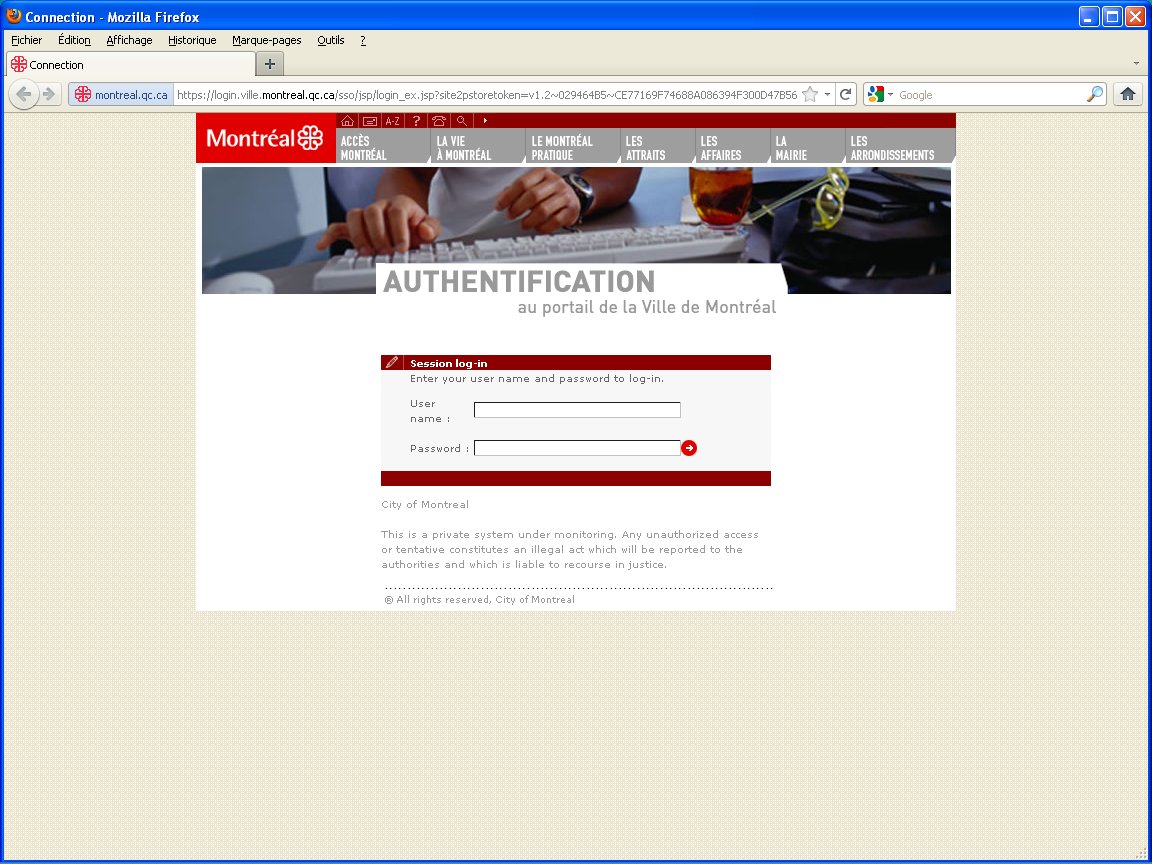Open the search engine selector dropdown
The image size is (1152, 864).
(881, 95)
